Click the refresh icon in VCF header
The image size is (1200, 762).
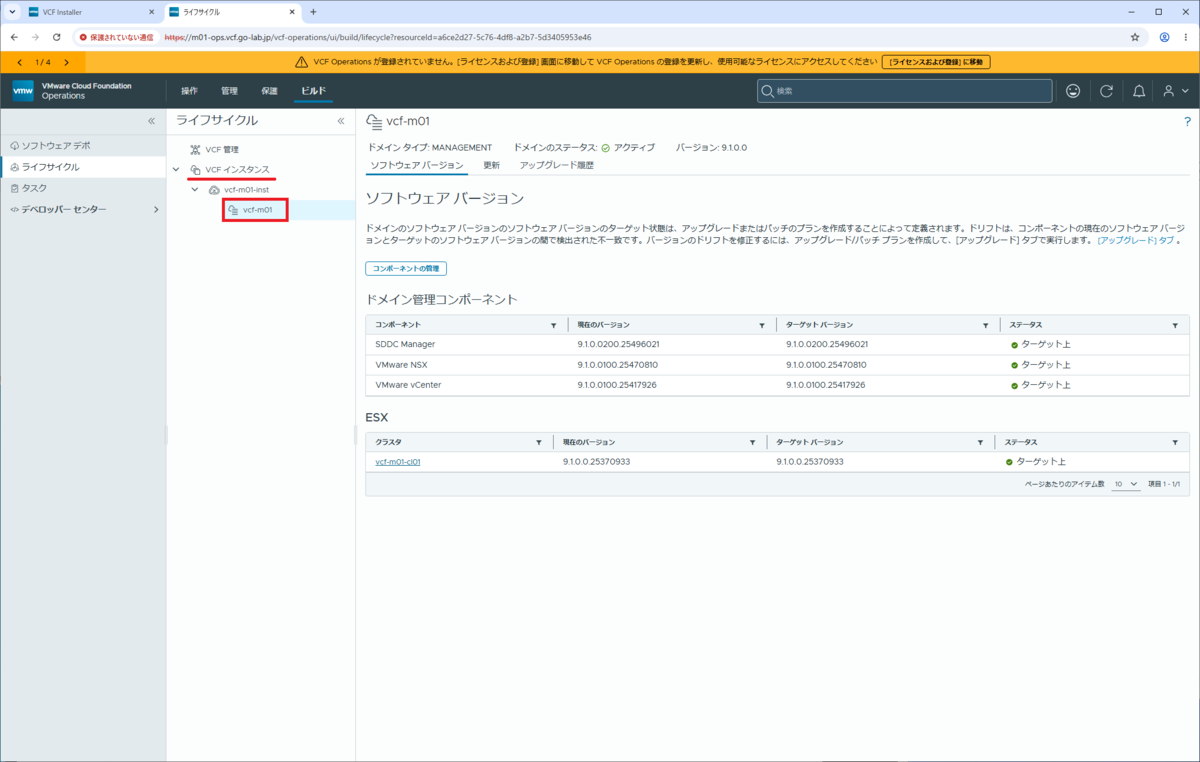pos(1106,91)
